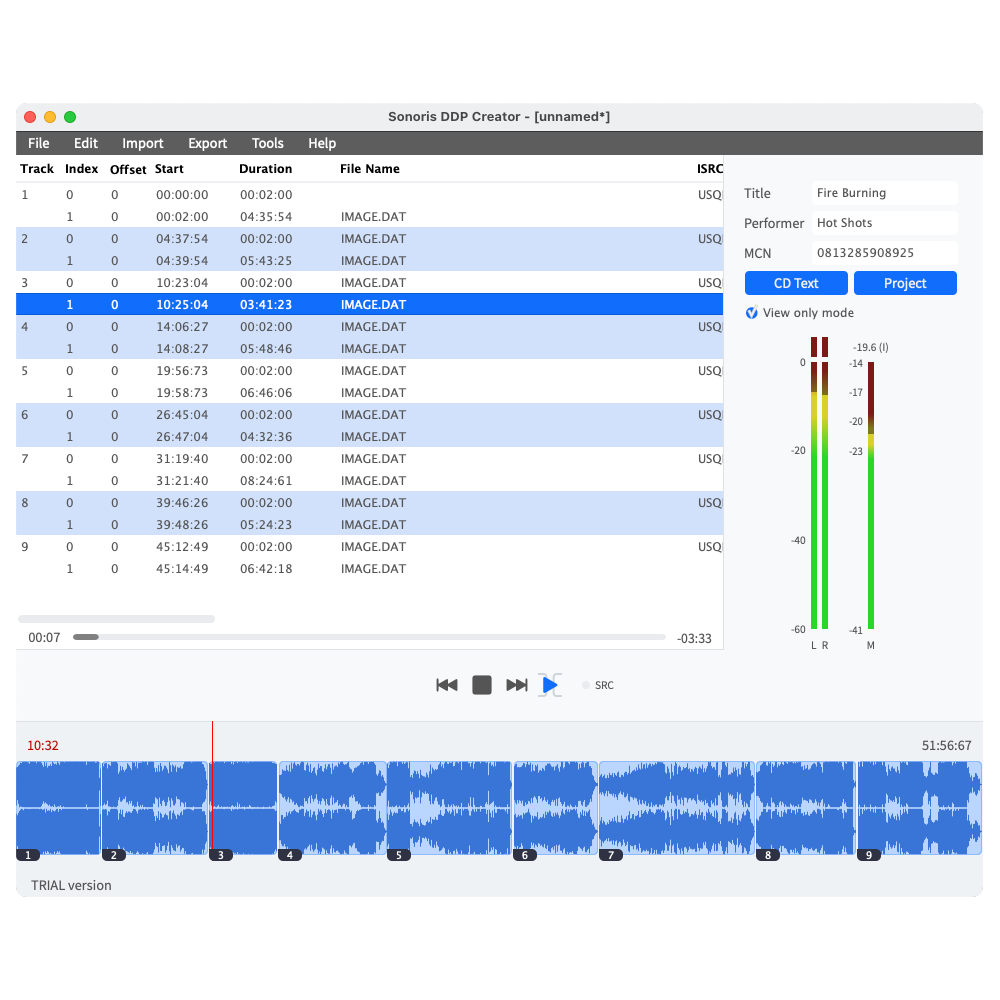The width and height of the screenshot is (1000, 1000).
Task: Disable View only mode
Action: click(x=751, y=313)
